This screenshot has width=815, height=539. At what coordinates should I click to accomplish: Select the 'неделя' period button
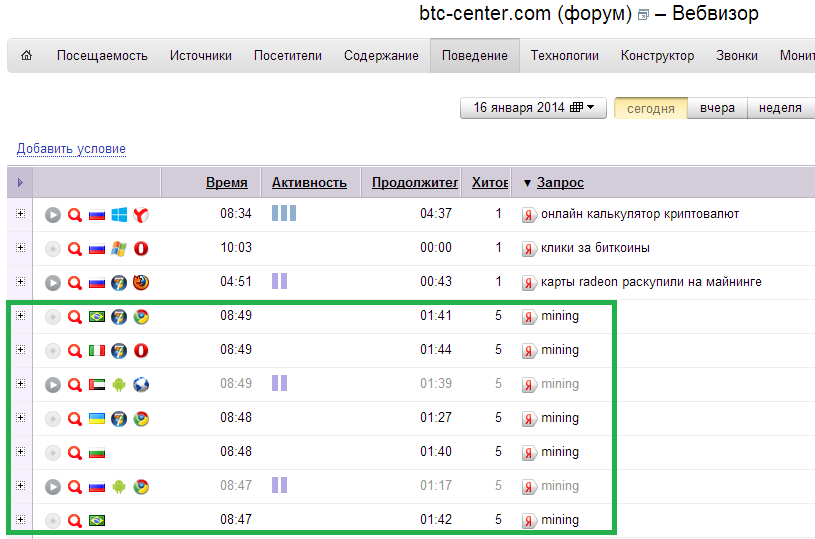[780, 108]
